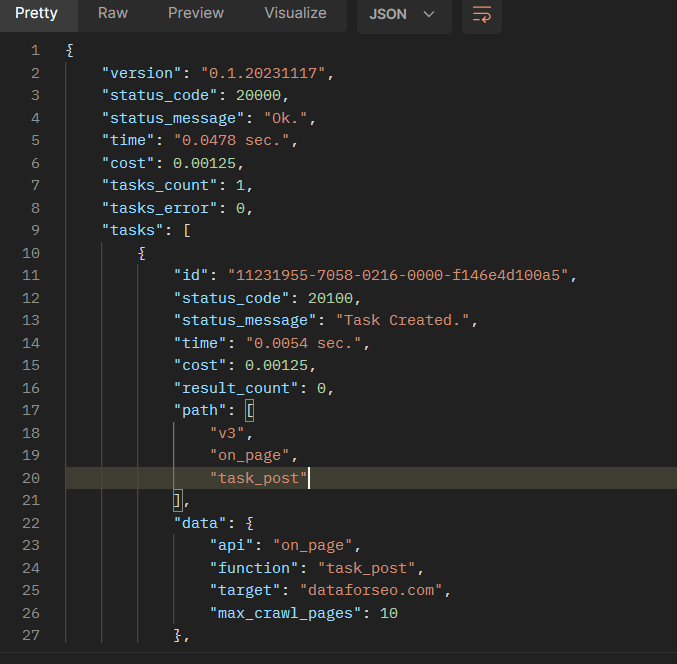Open the Visualize tab
This screenshot has height=664, width=677.
pos(295,14)
